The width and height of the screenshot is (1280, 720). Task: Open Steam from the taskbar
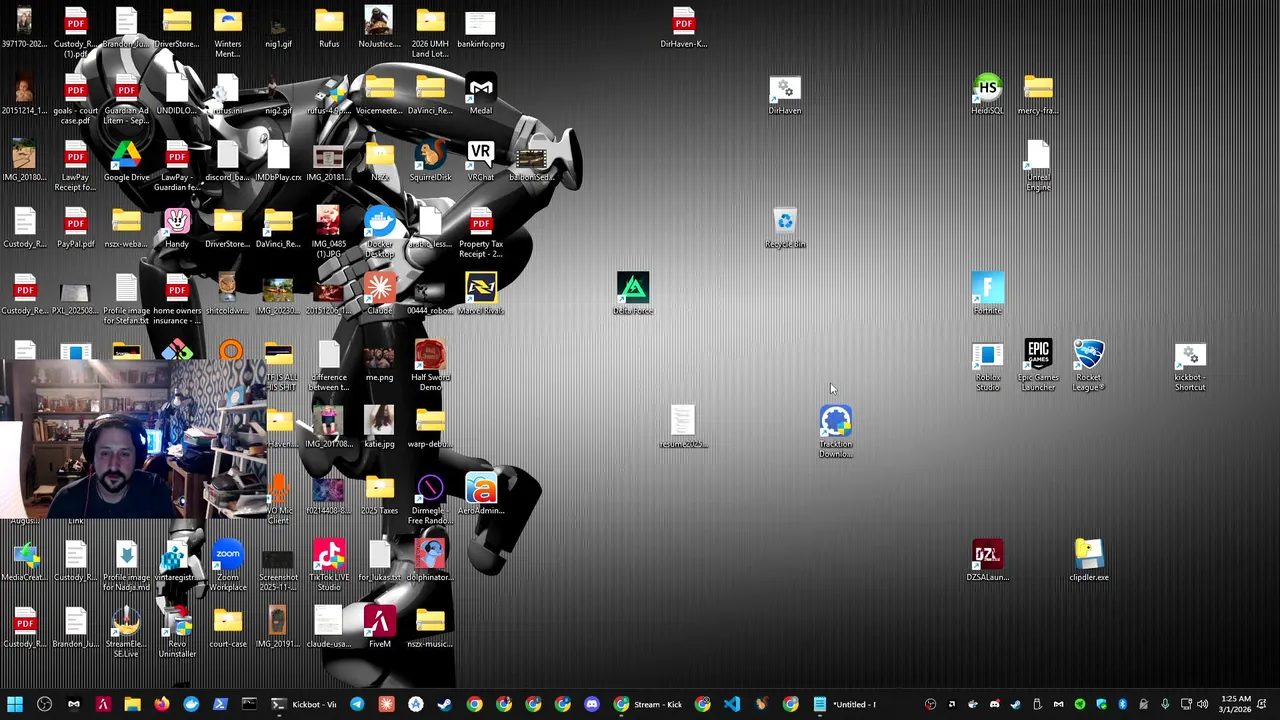445,704
